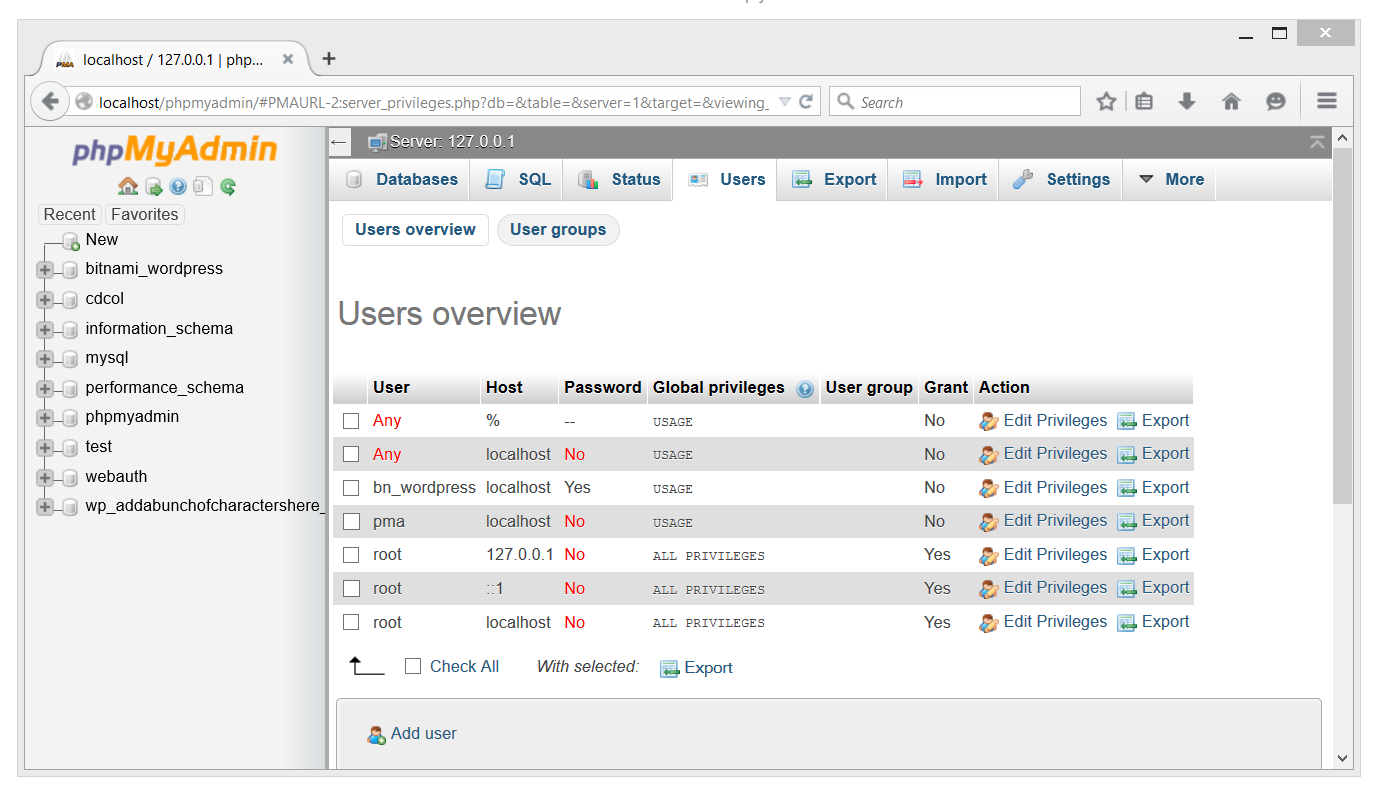Viewport: 1381px width, 793px height.
Task: Click Edit Privileges icon for bn_wordpress user
Action: point(989,488)
